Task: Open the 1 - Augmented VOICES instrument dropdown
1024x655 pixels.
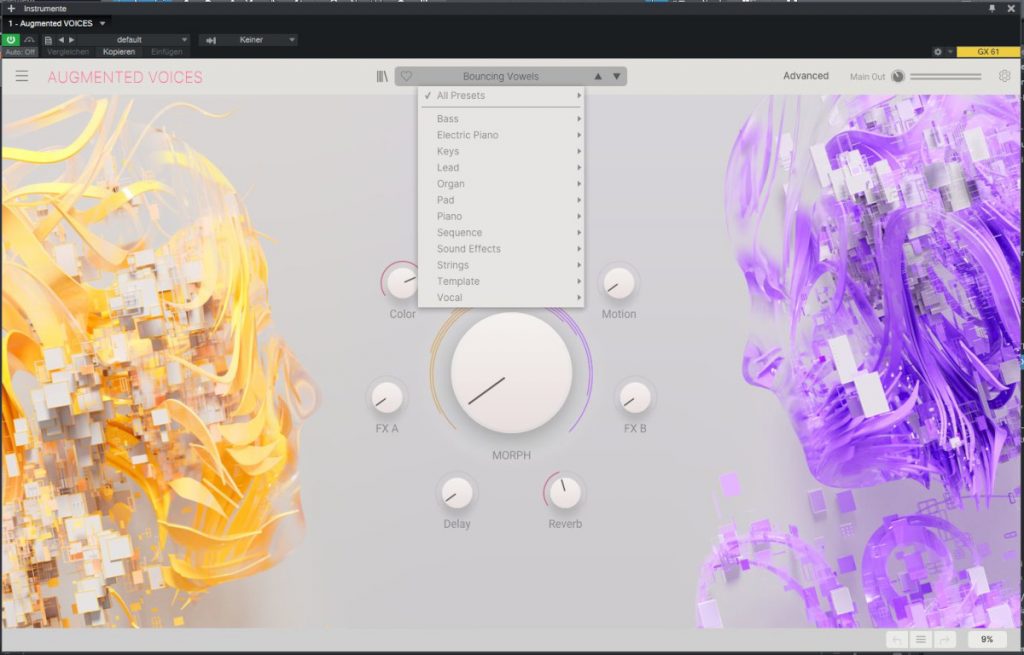Action: (x=56, y=24)
